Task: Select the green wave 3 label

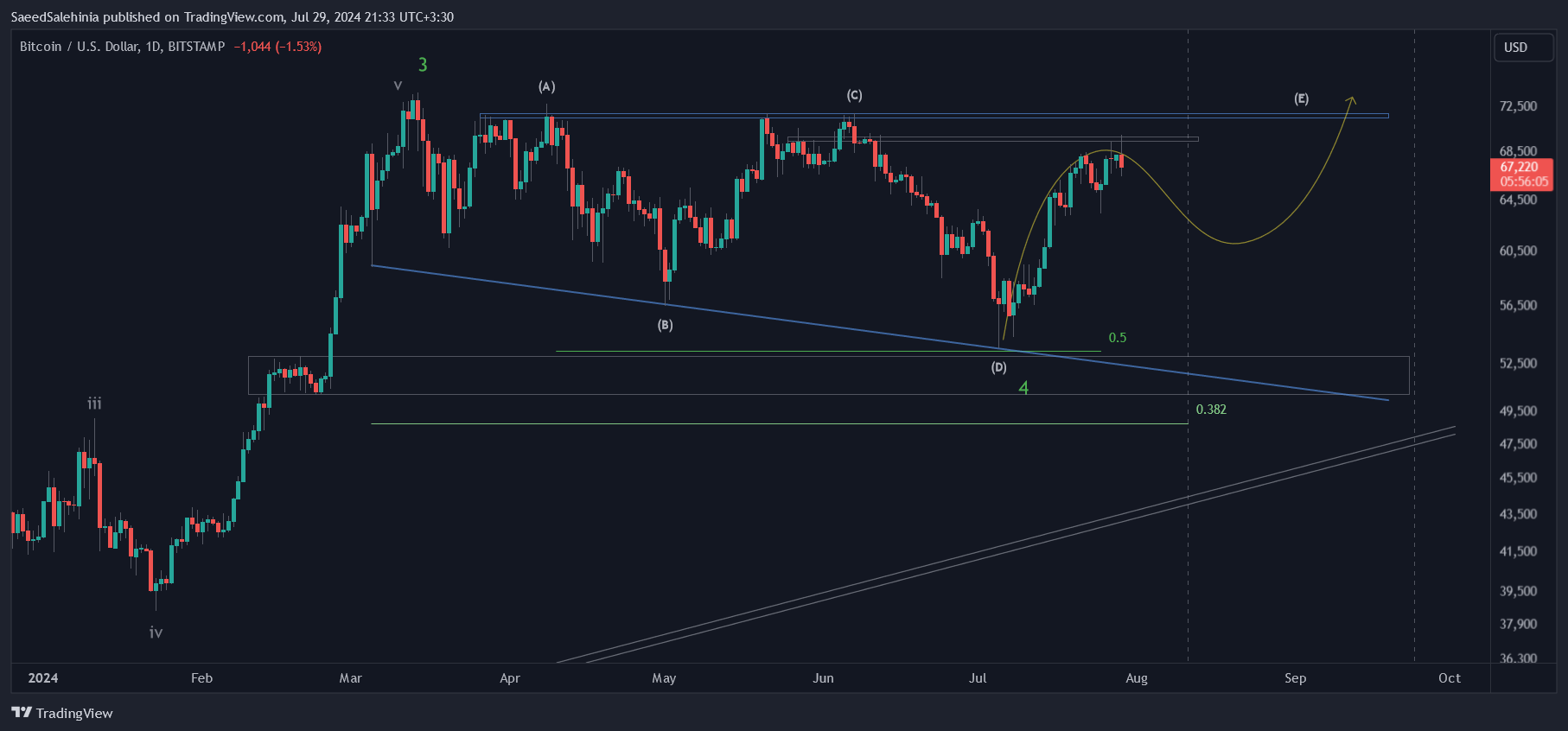Action: [x=423, y=64]
